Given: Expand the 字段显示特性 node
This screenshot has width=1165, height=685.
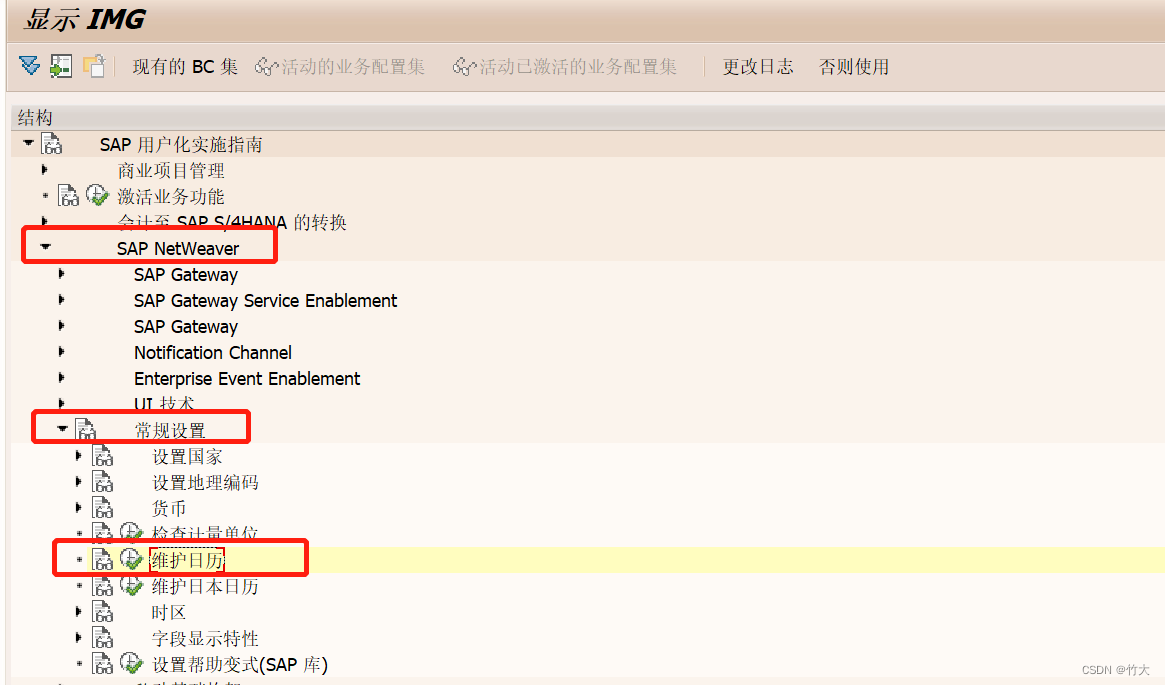Looking at the screenshot, I should point(79,637).
